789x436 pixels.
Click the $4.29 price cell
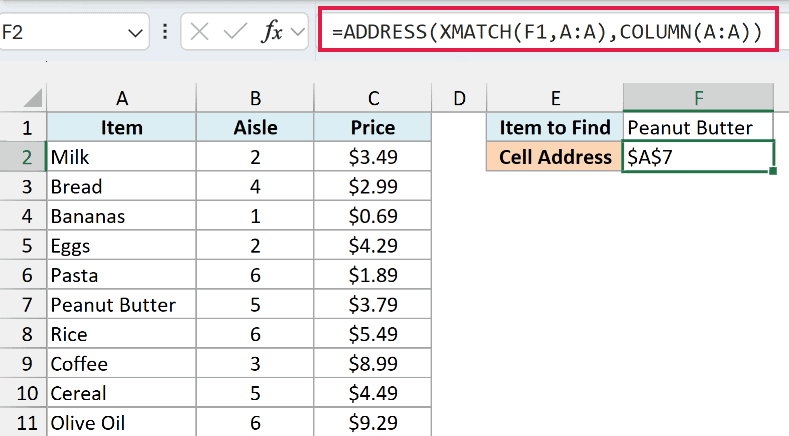click(x=373, y=245)
